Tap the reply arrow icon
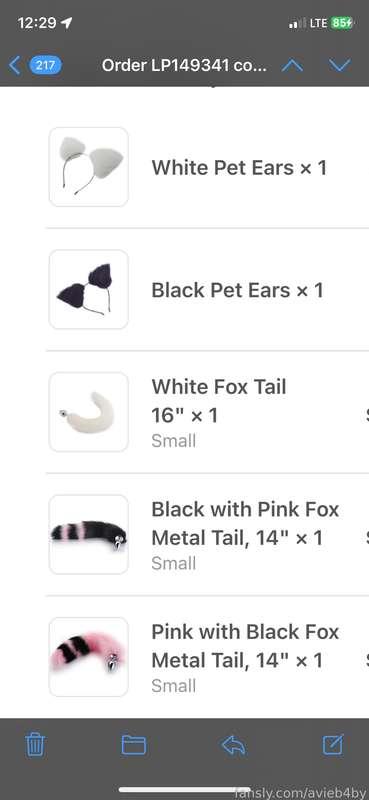 point(233,745)
